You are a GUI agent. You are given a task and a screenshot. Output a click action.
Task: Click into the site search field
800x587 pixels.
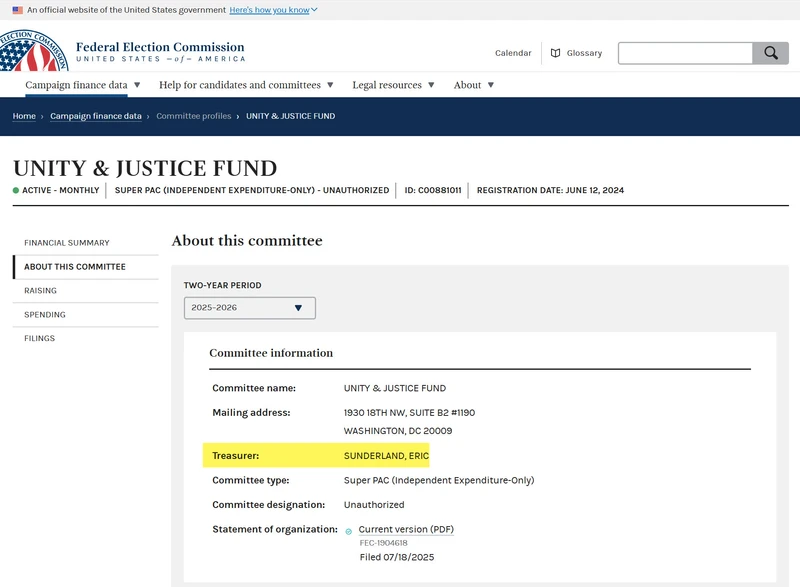pos(685,53)
